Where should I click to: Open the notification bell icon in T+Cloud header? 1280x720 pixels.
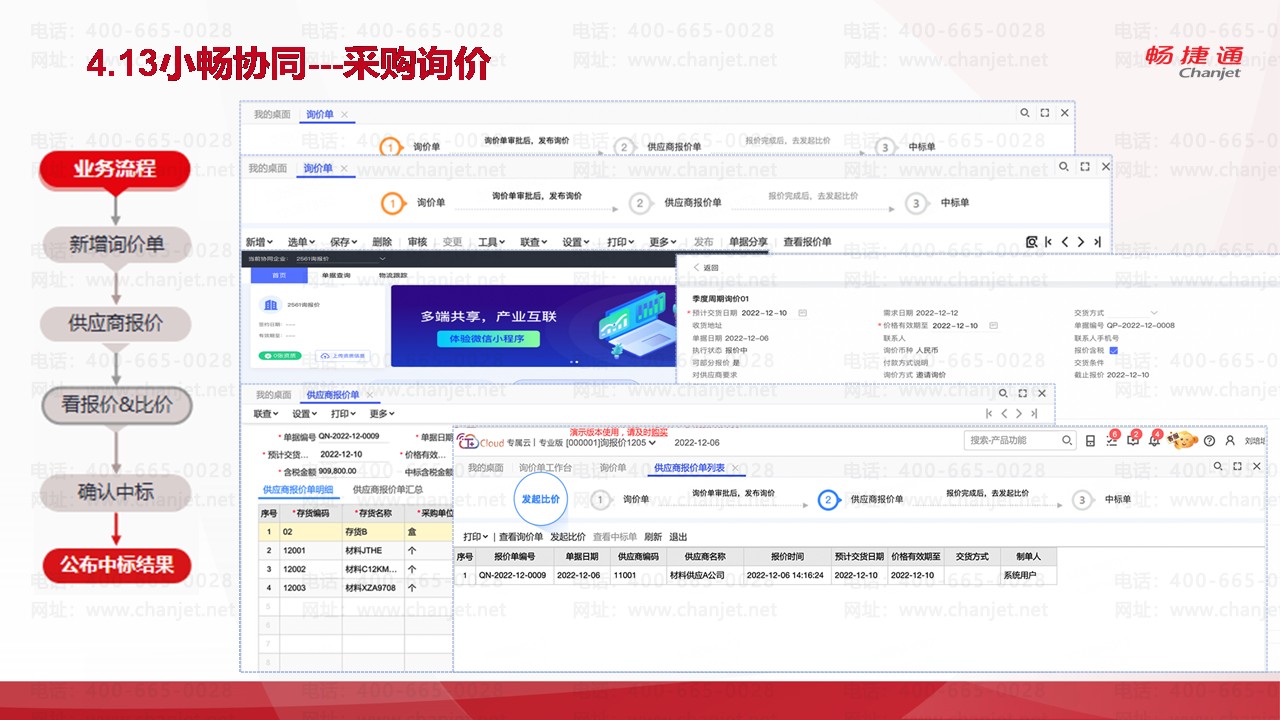tap(1152, 440)
